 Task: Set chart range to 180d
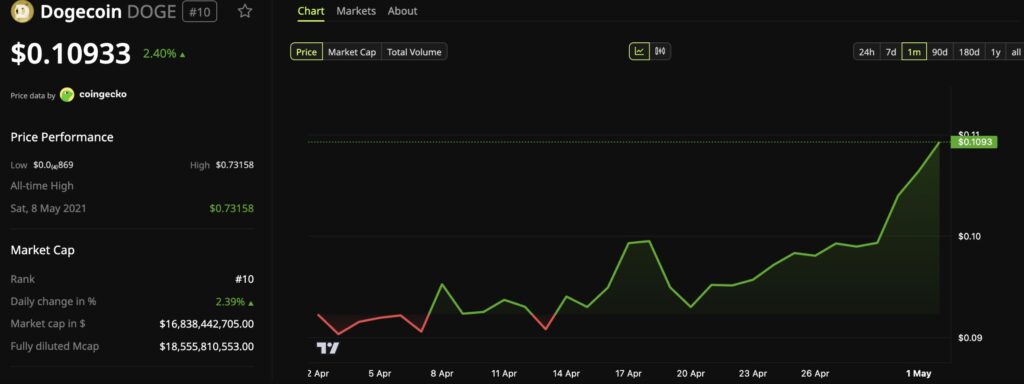(969, 52)
